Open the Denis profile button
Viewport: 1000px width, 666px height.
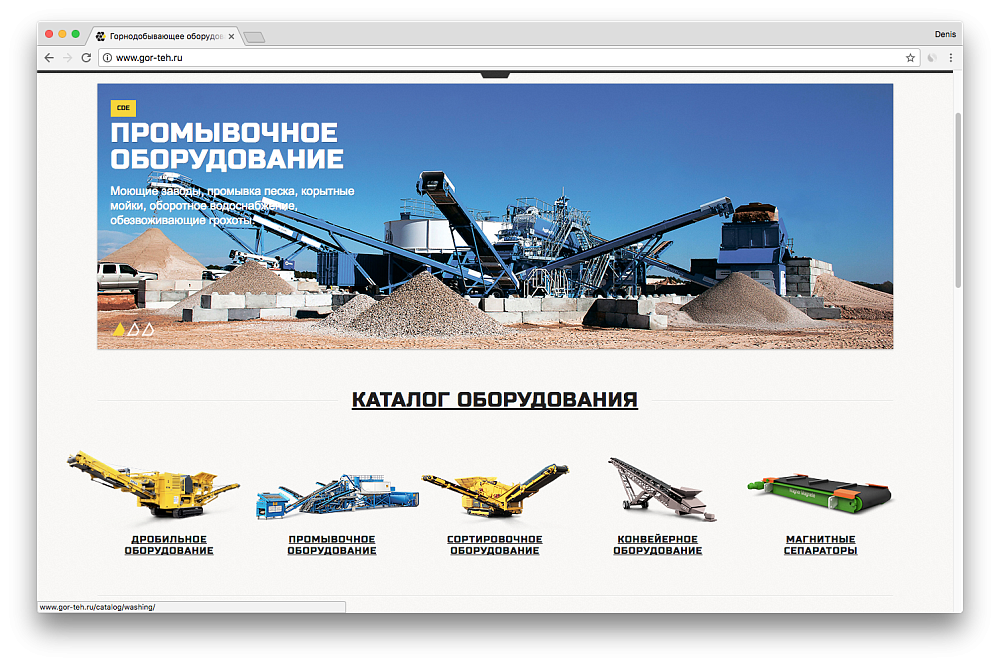coord(945,34)
